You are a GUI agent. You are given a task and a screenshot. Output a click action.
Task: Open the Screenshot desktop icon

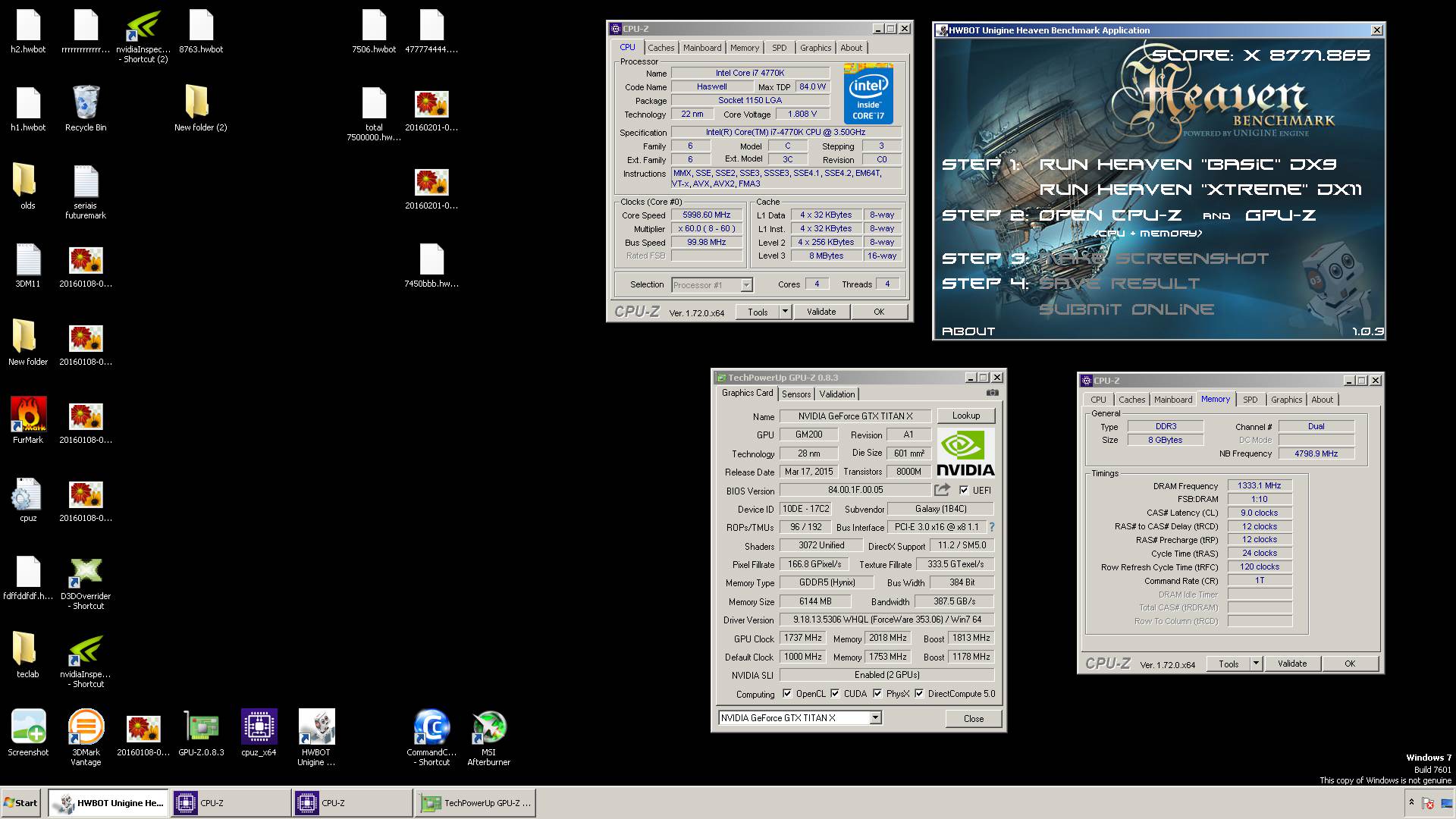coord(28,733)
